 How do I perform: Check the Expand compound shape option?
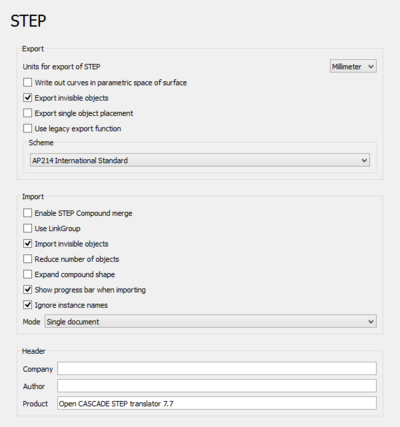[x=28, y=274]
